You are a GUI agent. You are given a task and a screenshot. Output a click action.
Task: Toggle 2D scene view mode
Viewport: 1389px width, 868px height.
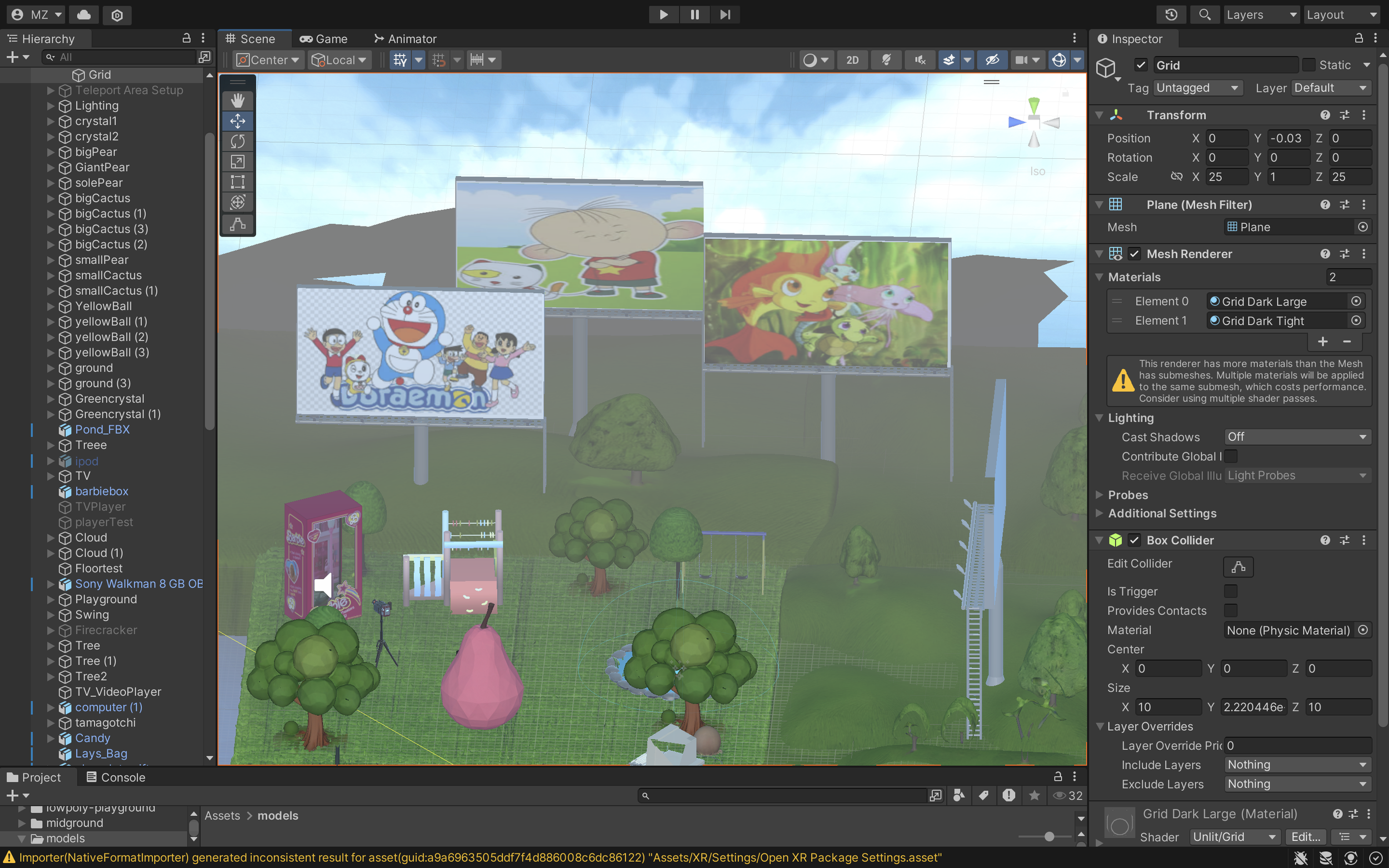852,59
